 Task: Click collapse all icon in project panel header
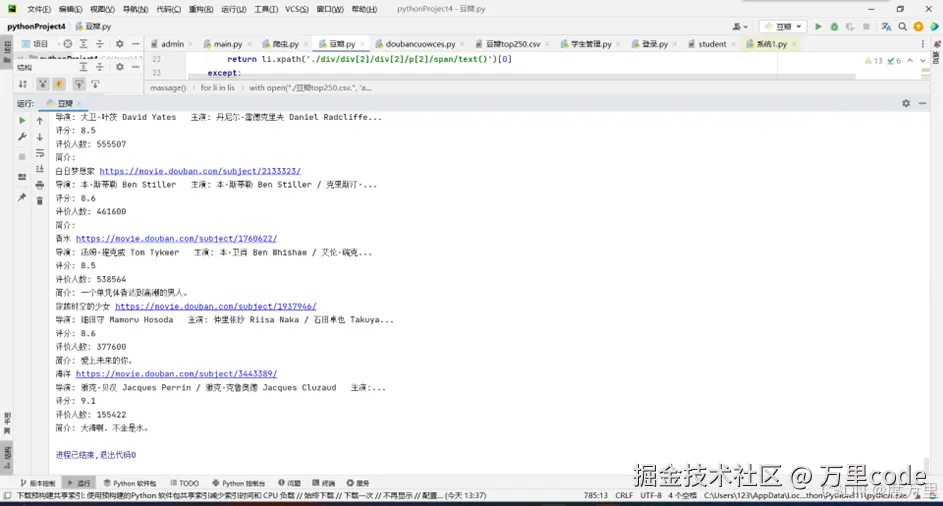[x=100, y=44]
